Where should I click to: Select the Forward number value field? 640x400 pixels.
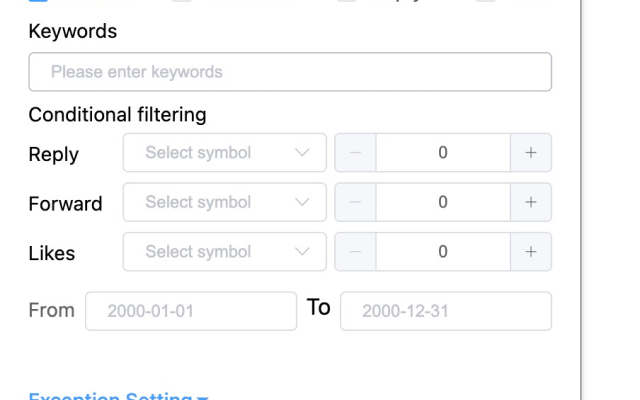click(x=443, y=202)
